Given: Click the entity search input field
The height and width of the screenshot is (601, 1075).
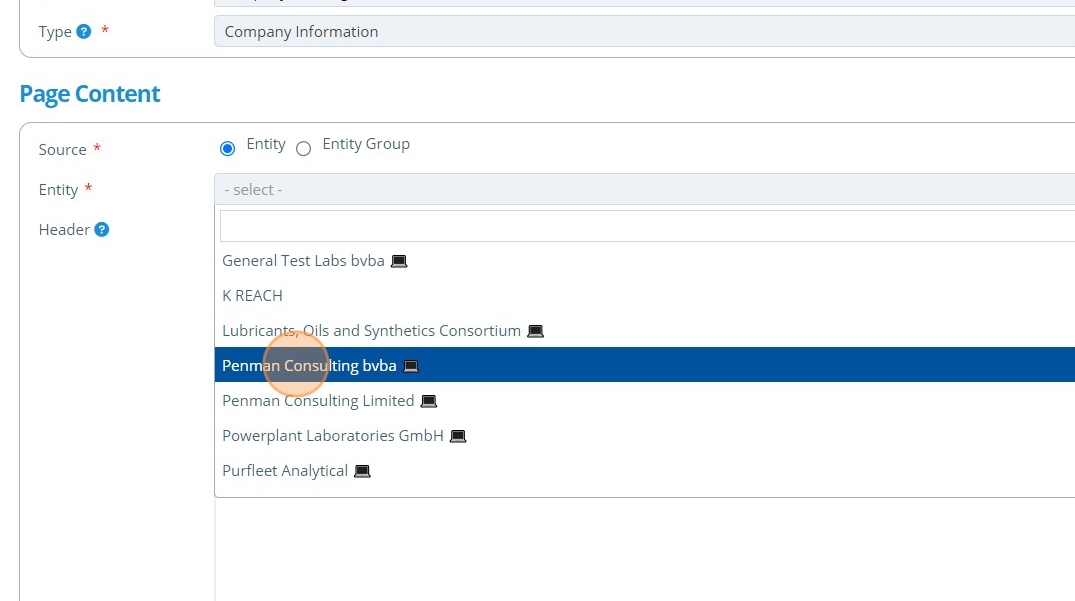Looking at the screenshot, I should 647,226.
